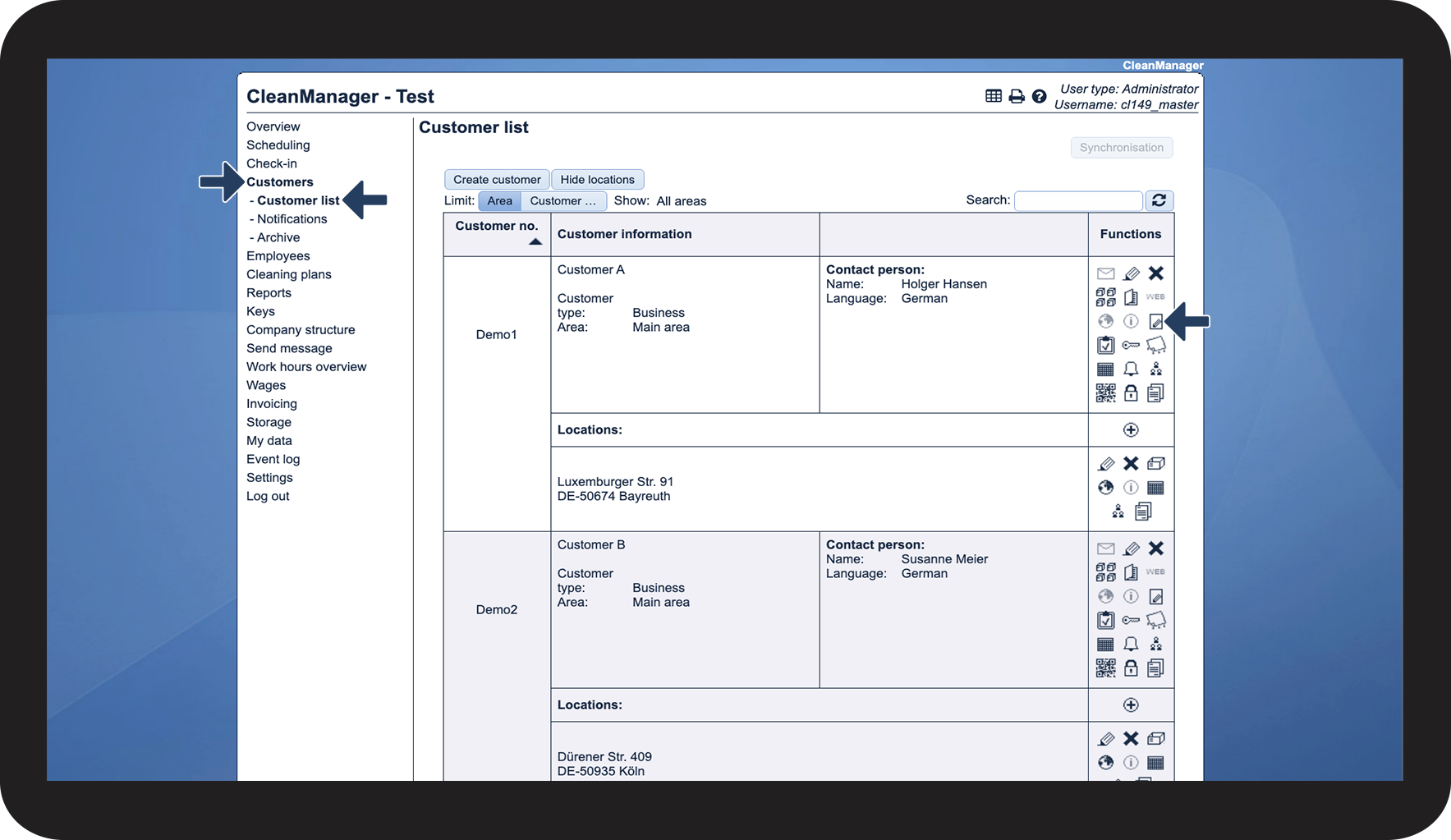Click the bell notification icon for Customer A

(1132, 369)
